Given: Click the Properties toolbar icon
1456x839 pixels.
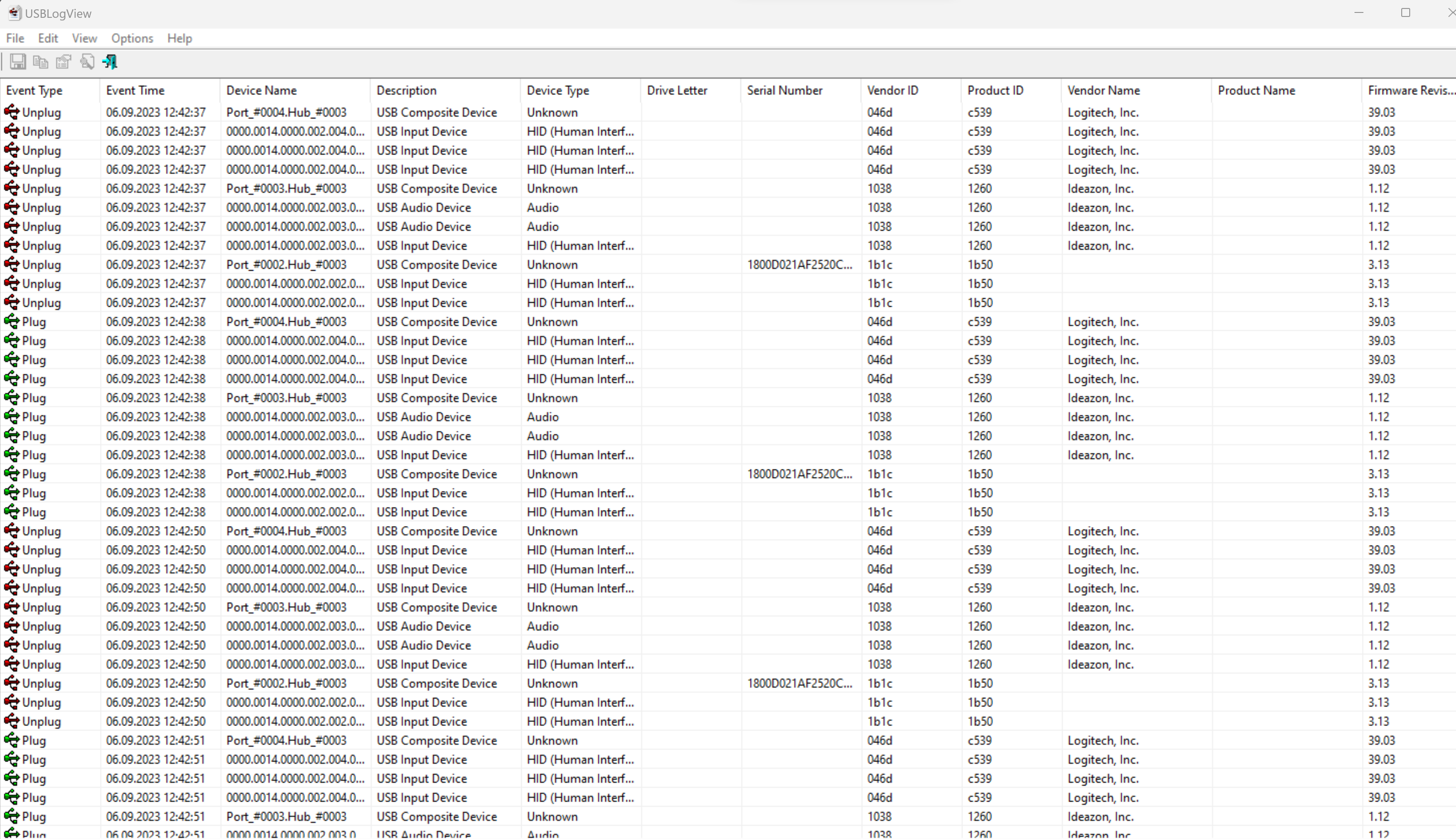Looking at the screenshot, I should point(63,62).
